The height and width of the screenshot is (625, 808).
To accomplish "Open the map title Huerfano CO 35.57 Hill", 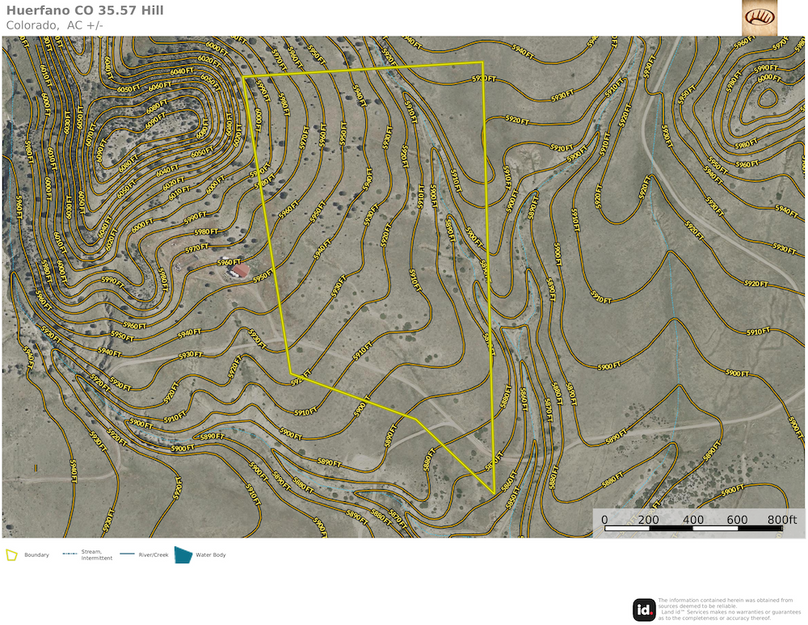I will (x=87, y=13).
